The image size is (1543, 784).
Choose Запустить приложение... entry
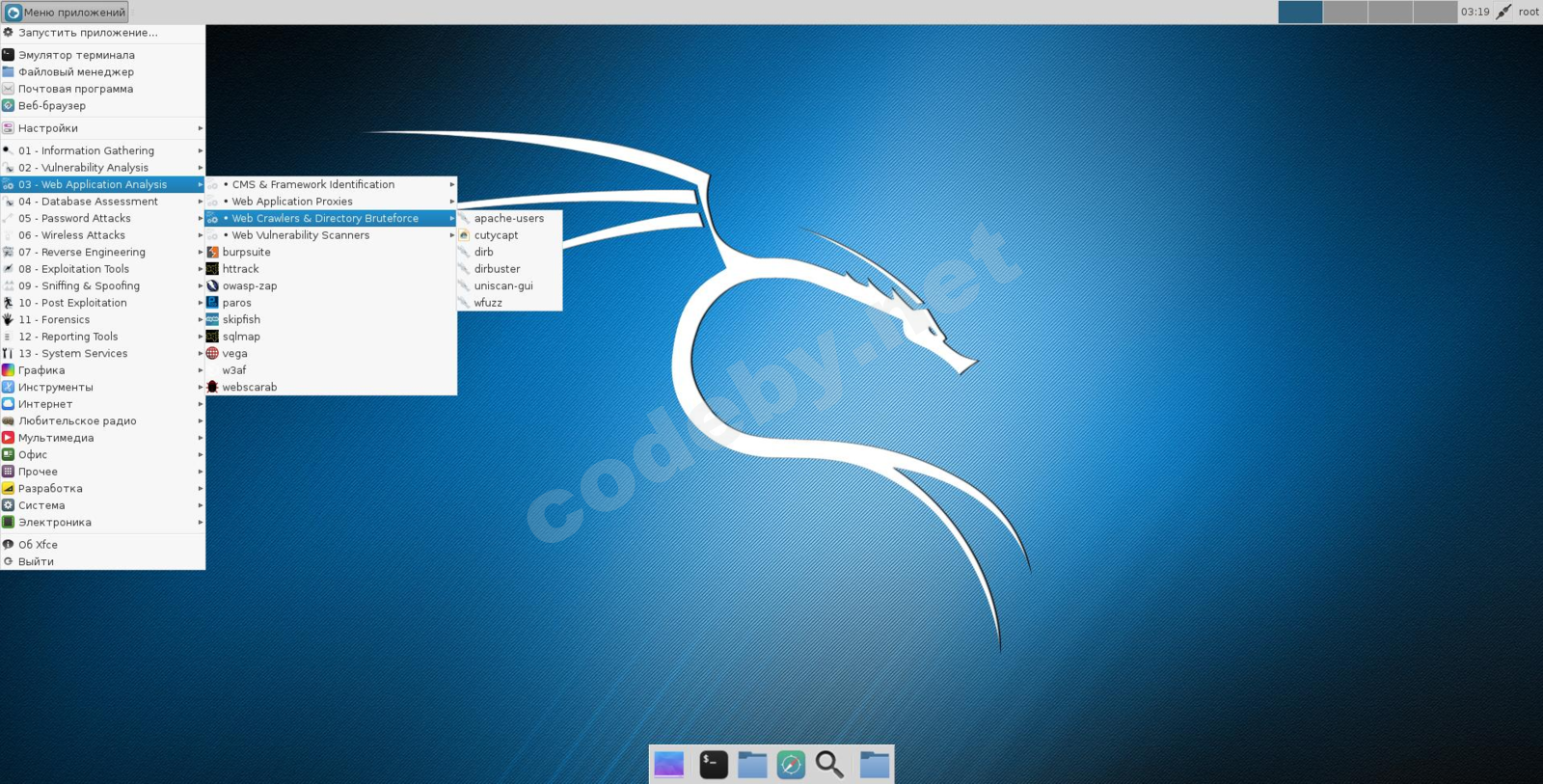tap(102, 33)
